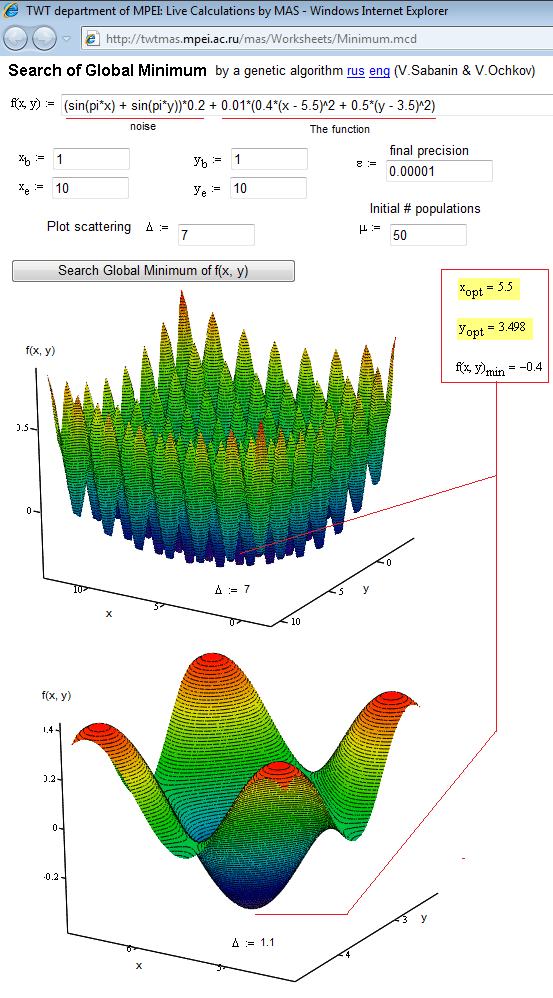Viewport: 553px width, 998px height.
Task: Click the 'Δ := 1.1' label under lower plot
Action: (x=253, y=942)
